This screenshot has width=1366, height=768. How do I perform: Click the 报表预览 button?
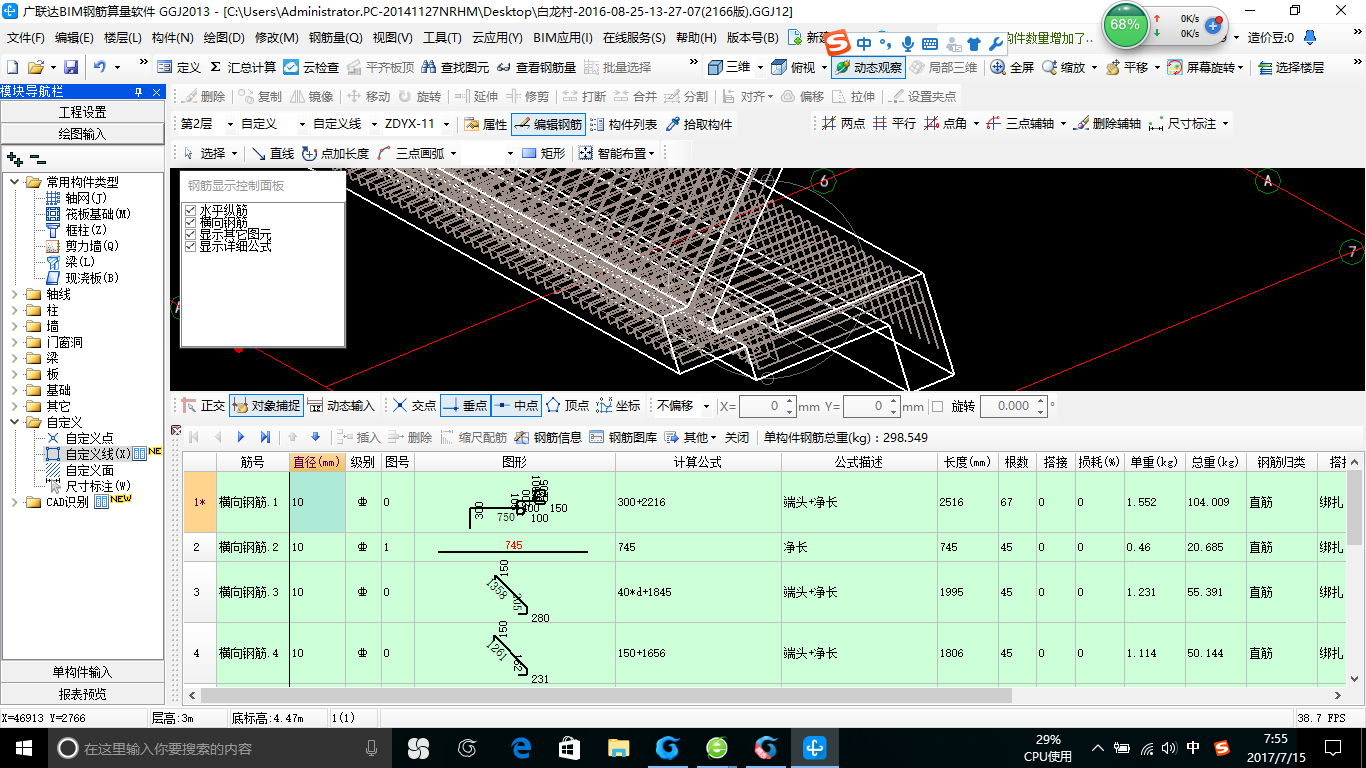tap(82, 693)
